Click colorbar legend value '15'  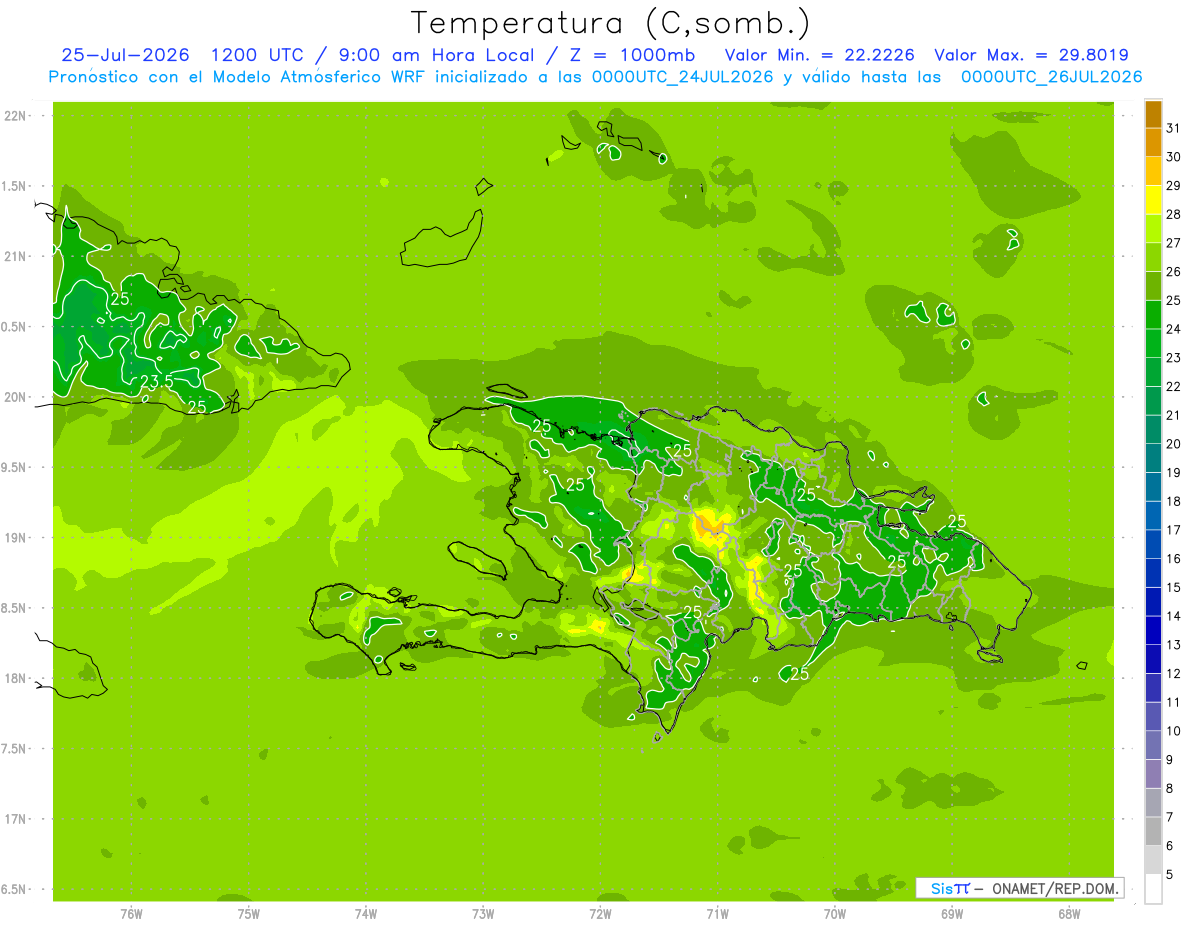pos(1174,587)
